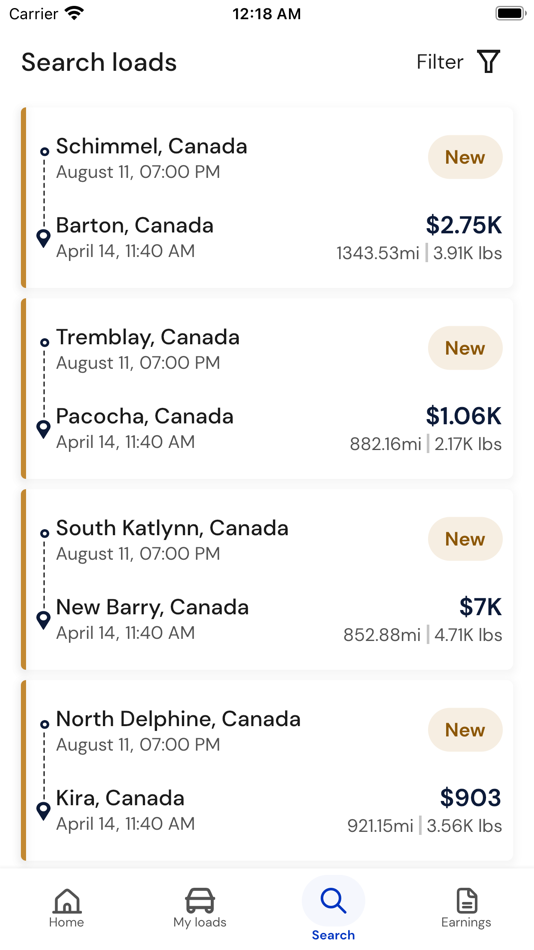Image resolution: width=534 pixels, height=950 pixels.
Task: Tap the Earnings document icon
Action: 467,900
